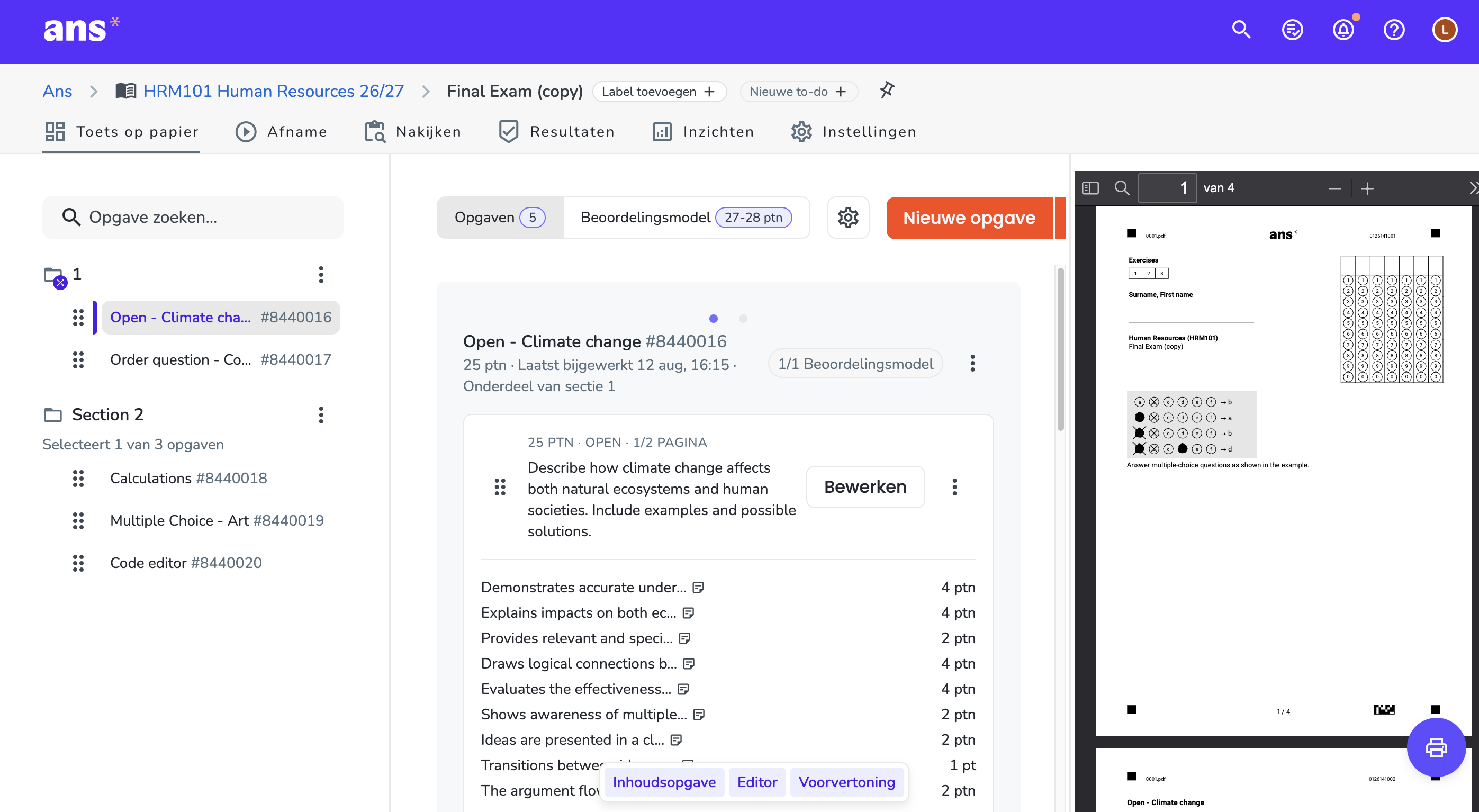
Task: Open the notifications bell
Action: tap(1343, 30)
